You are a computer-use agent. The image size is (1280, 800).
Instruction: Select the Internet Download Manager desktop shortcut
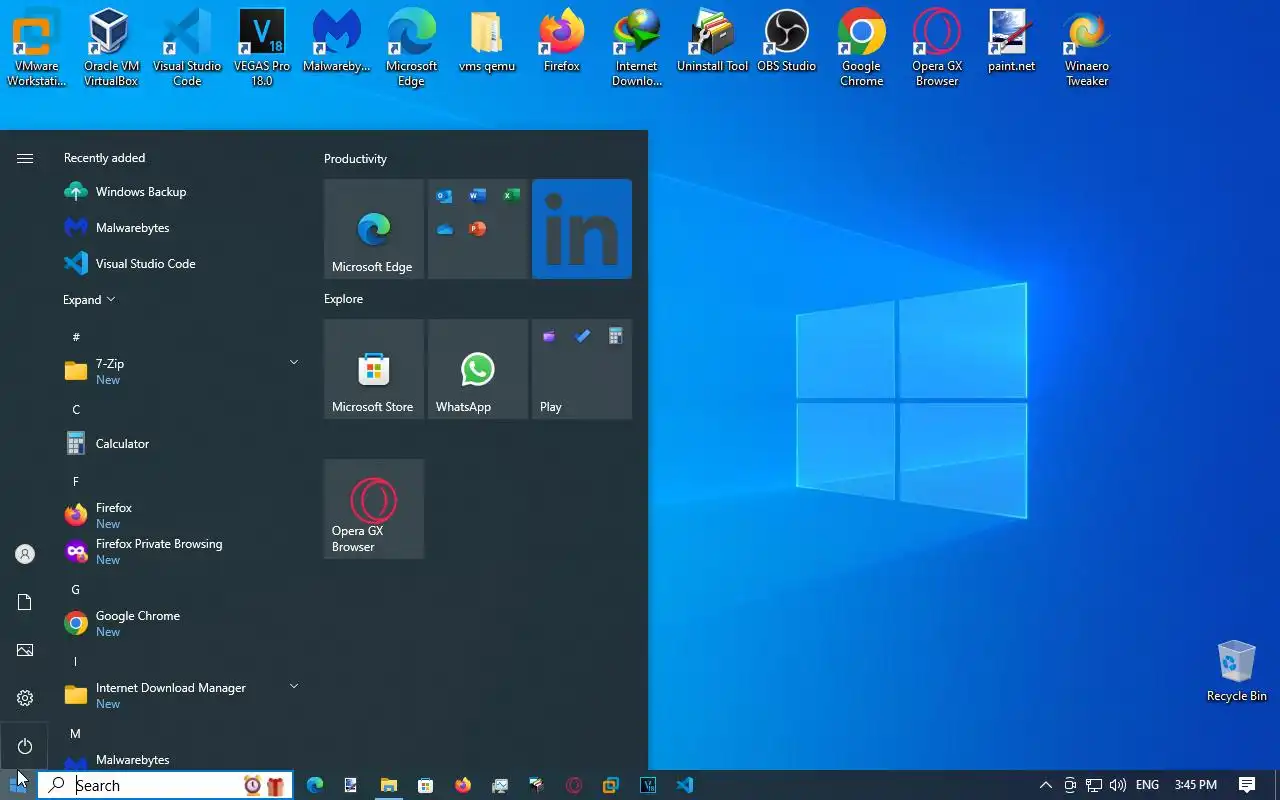(637, 48)
